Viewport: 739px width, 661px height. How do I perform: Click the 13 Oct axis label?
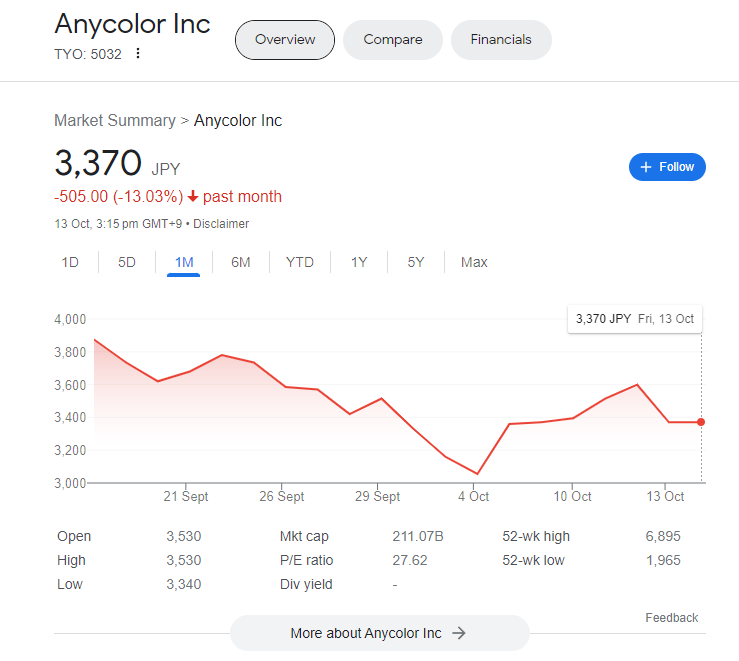click(x=665, y=496)
